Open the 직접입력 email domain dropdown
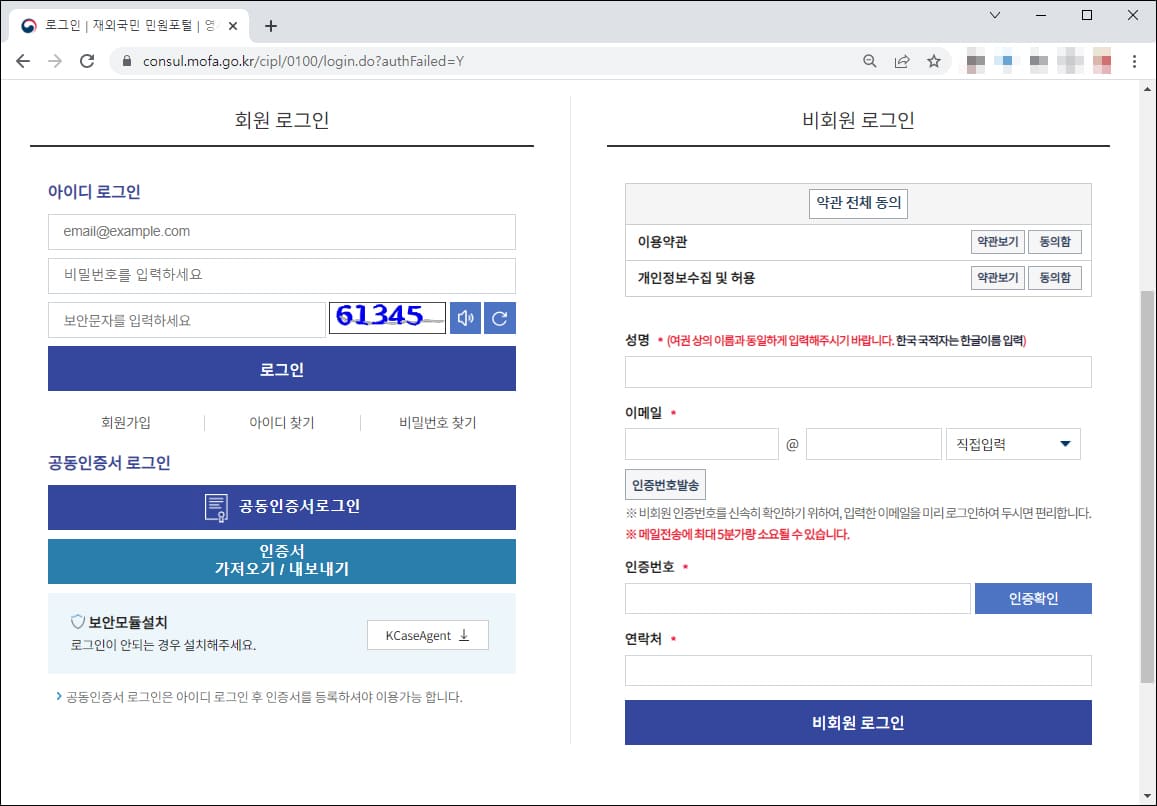Screen dimensions: 1157x806 pos(1013,443)
